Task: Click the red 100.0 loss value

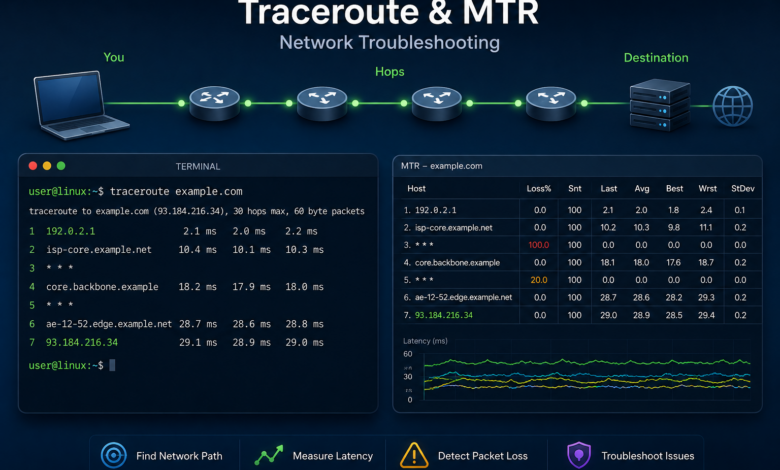Action: point(539,245)
